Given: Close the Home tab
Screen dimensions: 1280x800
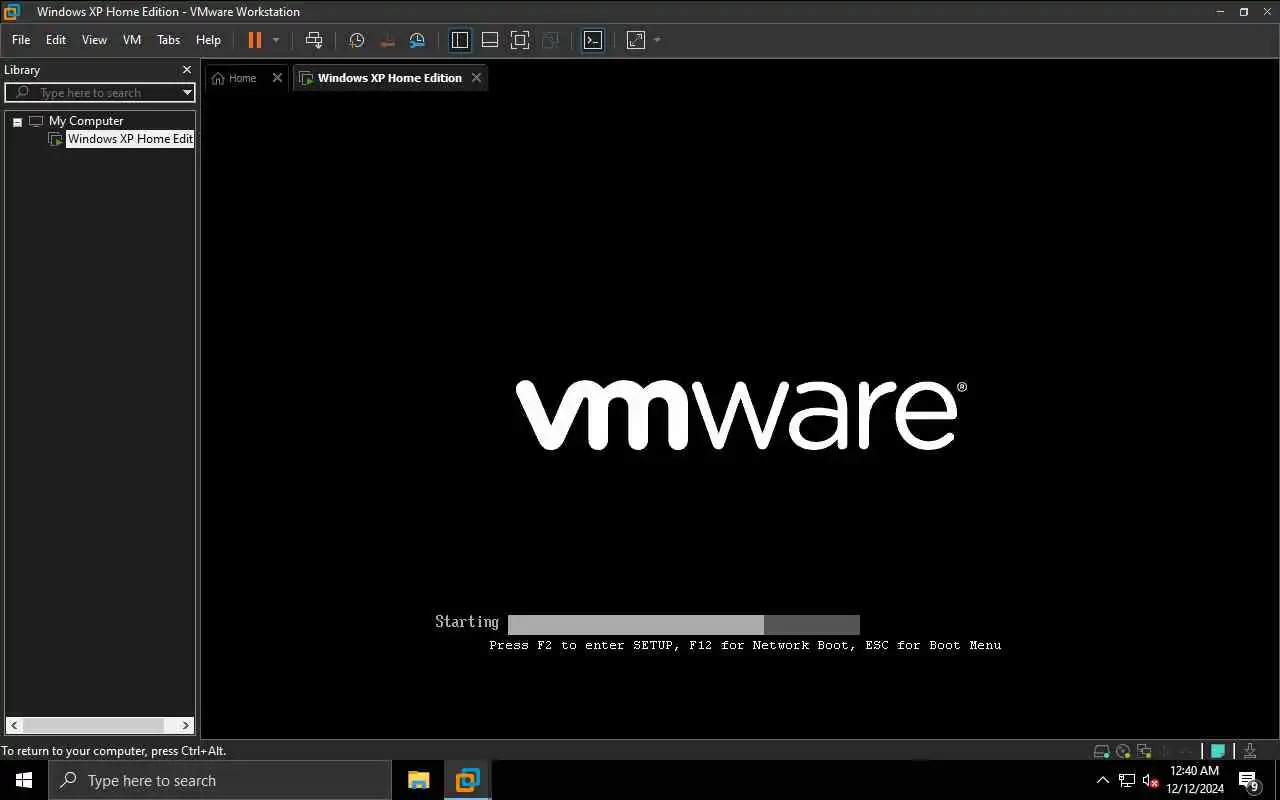Looking at the screenshot, I should tap(277, 78).
